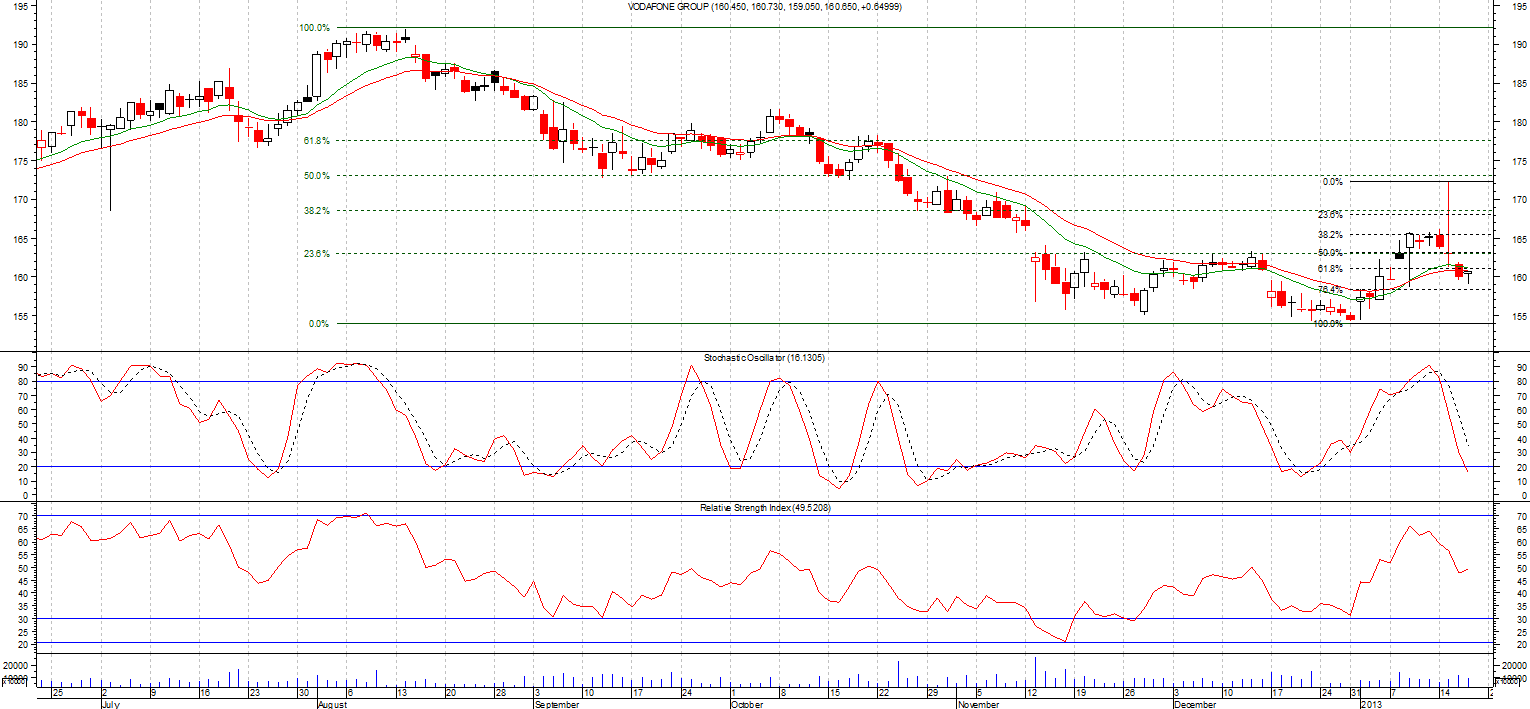The height and width of the screenshot is (709, 1530).
Task: Click the long 50.0% Fibonacci label near 173
Action: pyautogui.click(x=316, y=176)
